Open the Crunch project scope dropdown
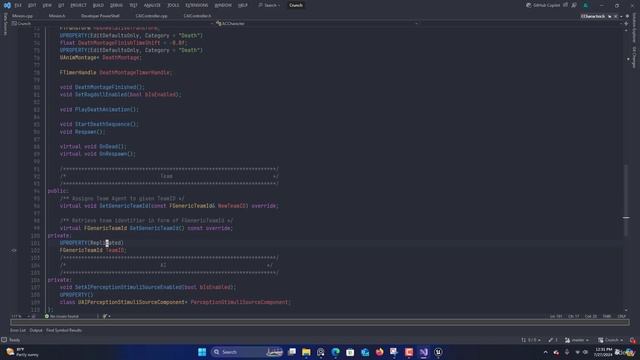 coord(112,24)
